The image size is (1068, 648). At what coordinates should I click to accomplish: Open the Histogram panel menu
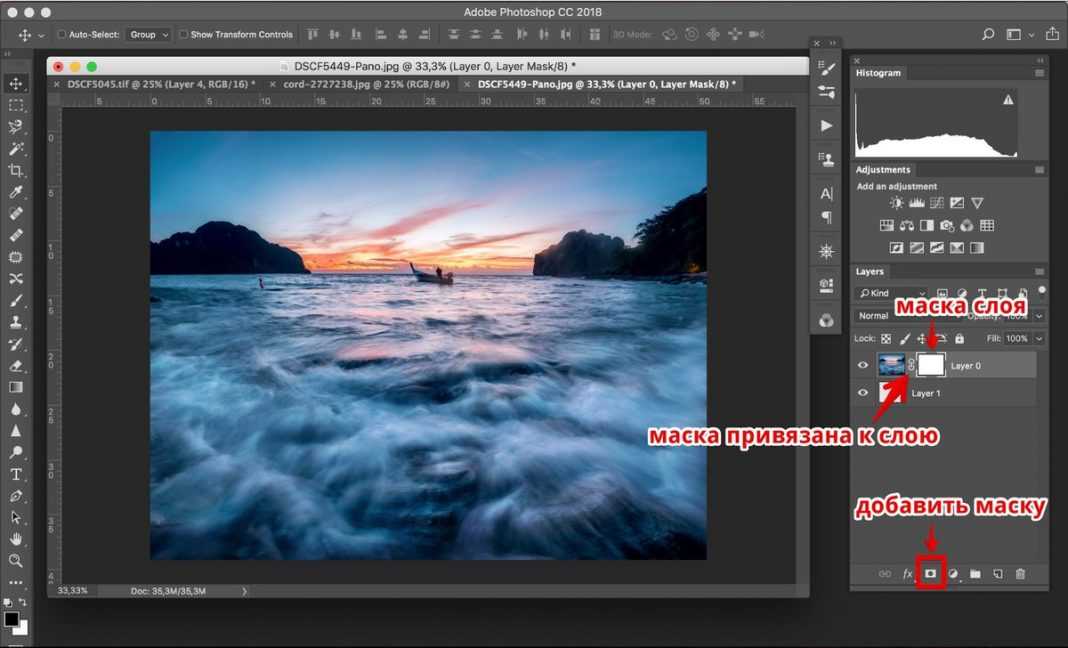pos(1039,73)
